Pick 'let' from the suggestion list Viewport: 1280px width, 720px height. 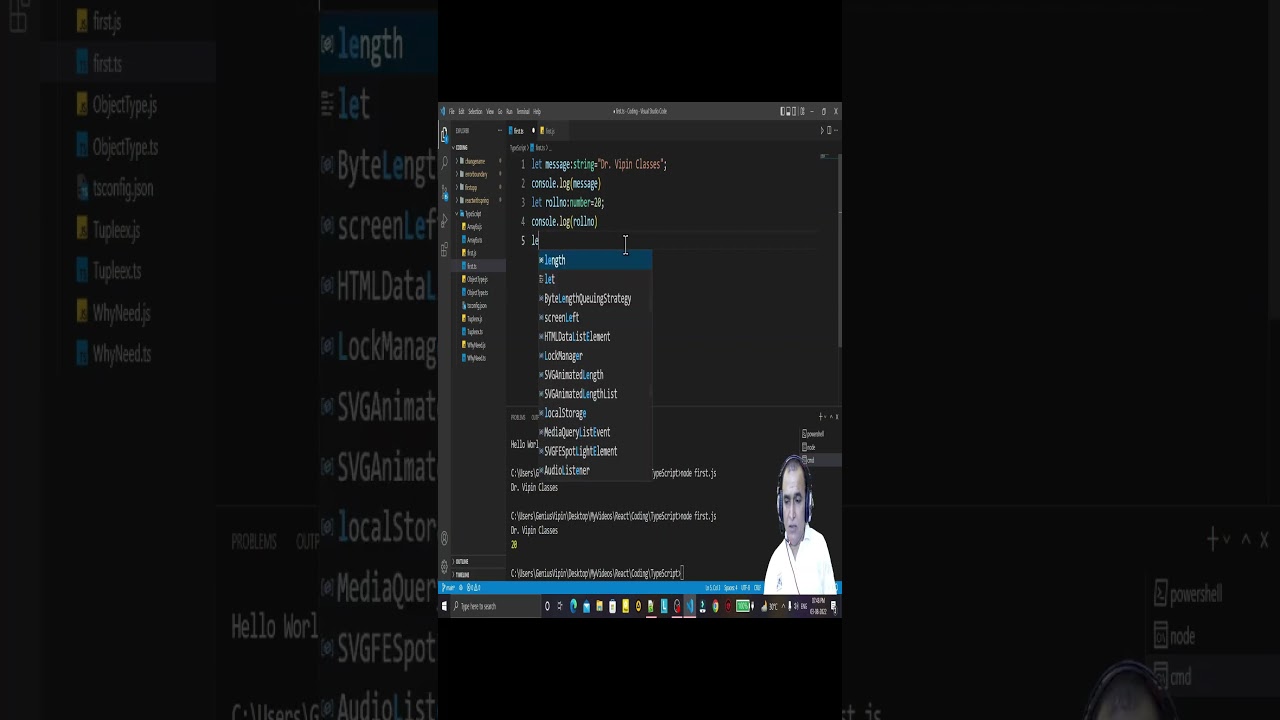click(x=595, y=279)
